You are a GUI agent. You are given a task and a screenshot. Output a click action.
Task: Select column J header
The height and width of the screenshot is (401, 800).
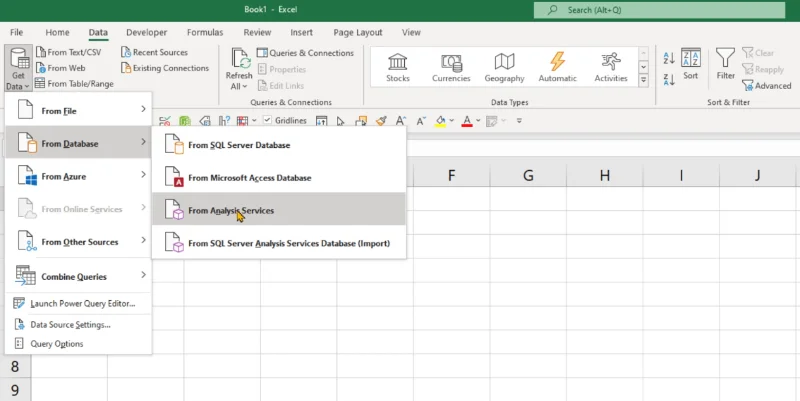pyautogui.click(x=758, y=176)
